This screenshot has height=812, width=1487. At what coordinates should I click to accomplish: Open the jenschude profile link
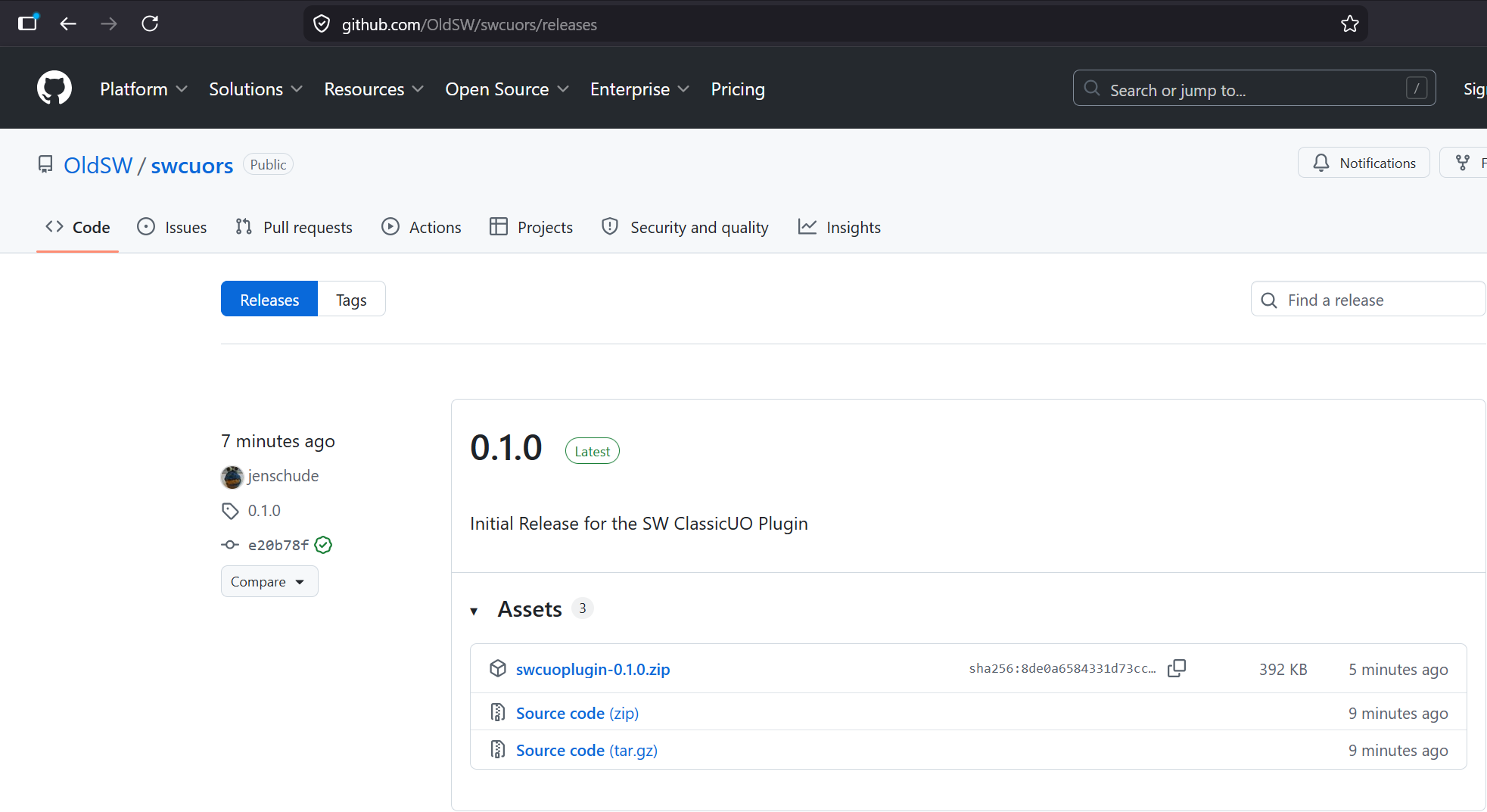coord(283,476)
